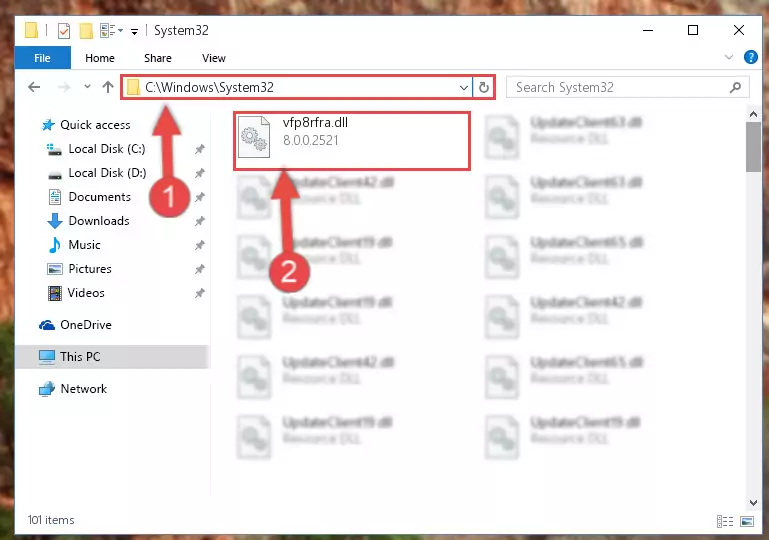Switch to details view in status bar
This screenshot has height=540, width=769.
724,521
